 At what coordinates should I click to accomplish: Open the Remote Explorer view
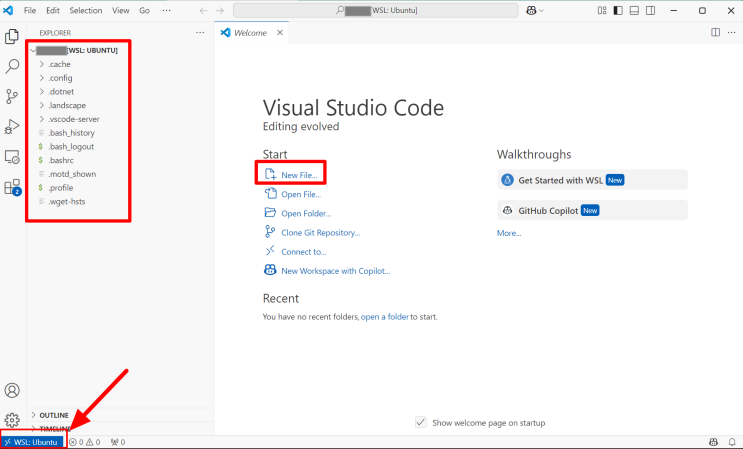[12, 157]
